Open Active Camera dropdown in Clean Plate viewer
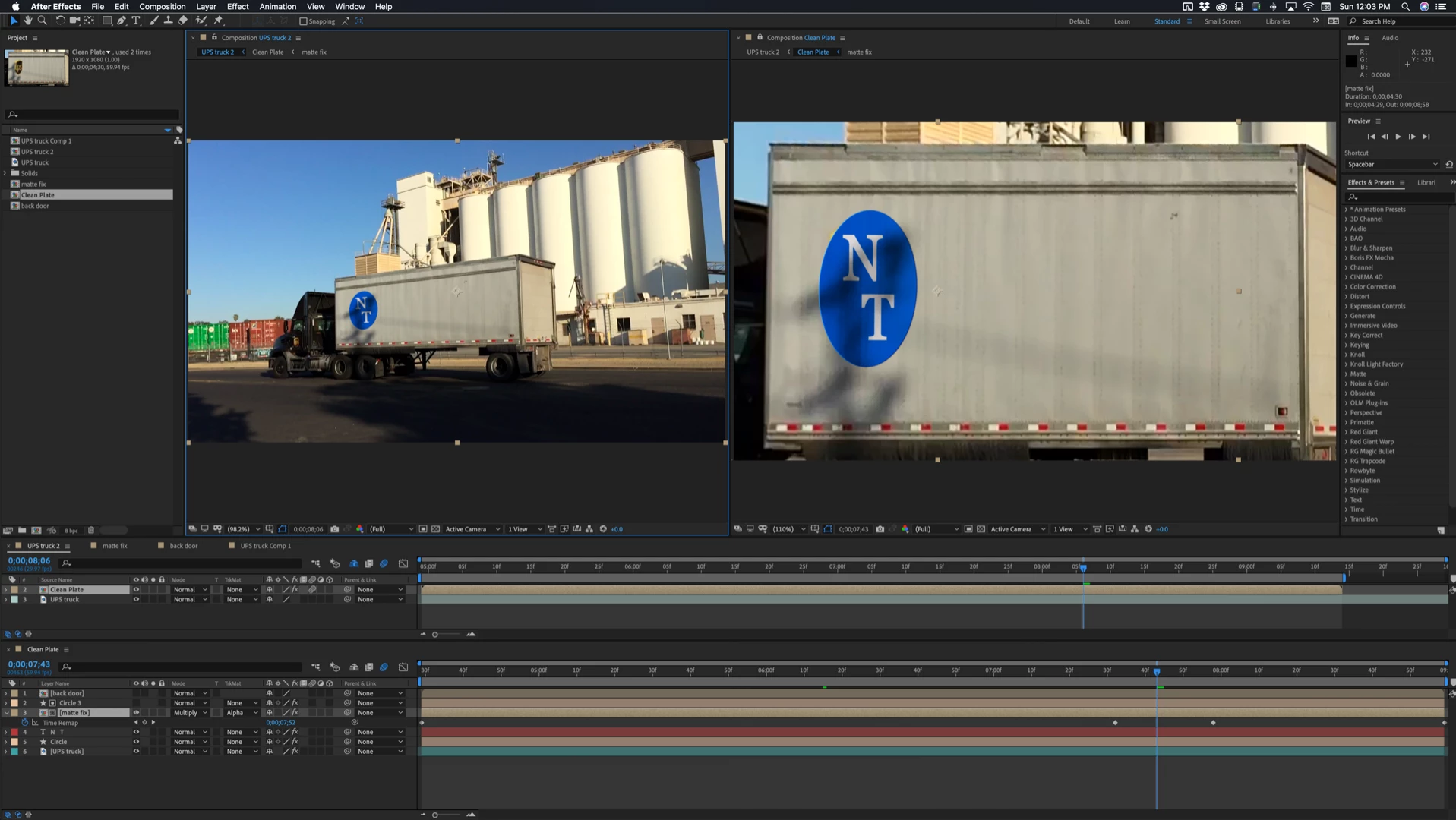 click(x=1019, y=529)
